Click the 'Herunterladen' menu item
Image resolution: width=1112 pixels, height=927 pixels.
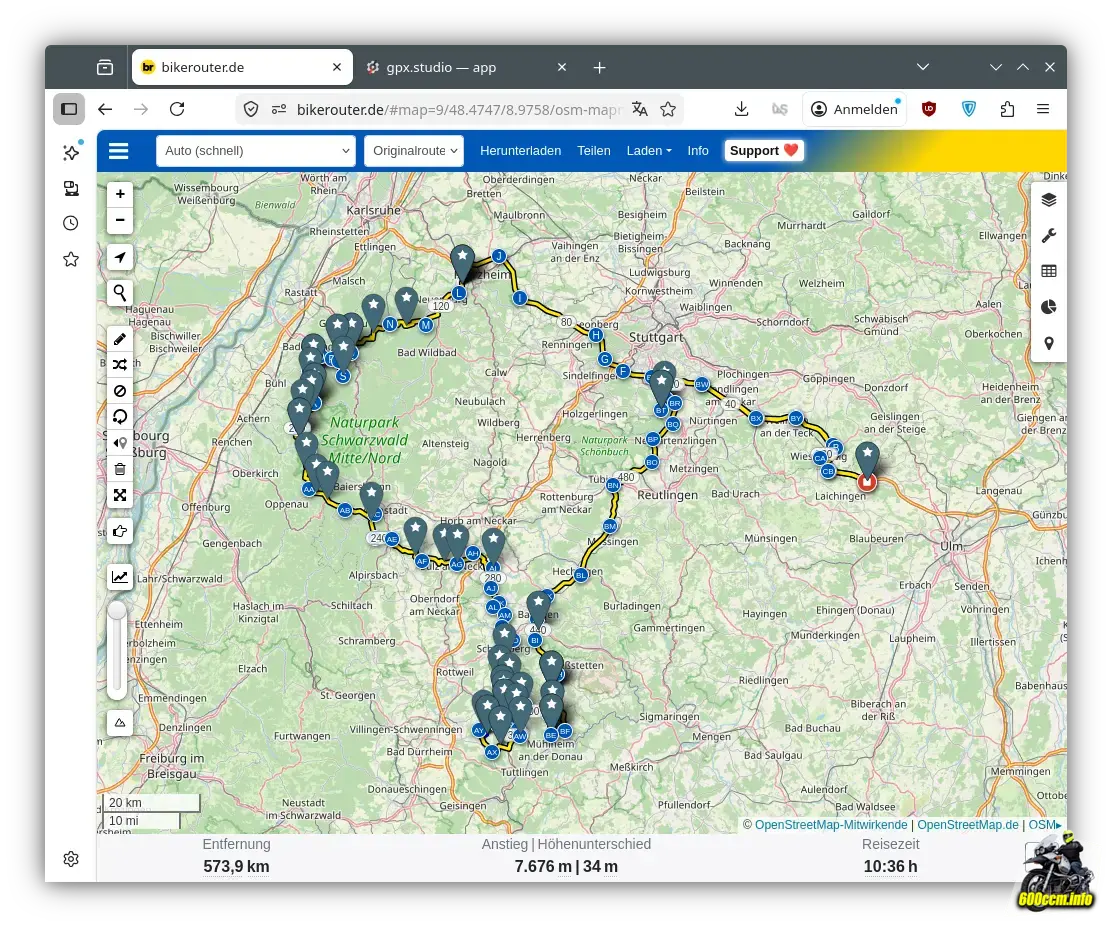pyautogui.click(x=520, y=151)
